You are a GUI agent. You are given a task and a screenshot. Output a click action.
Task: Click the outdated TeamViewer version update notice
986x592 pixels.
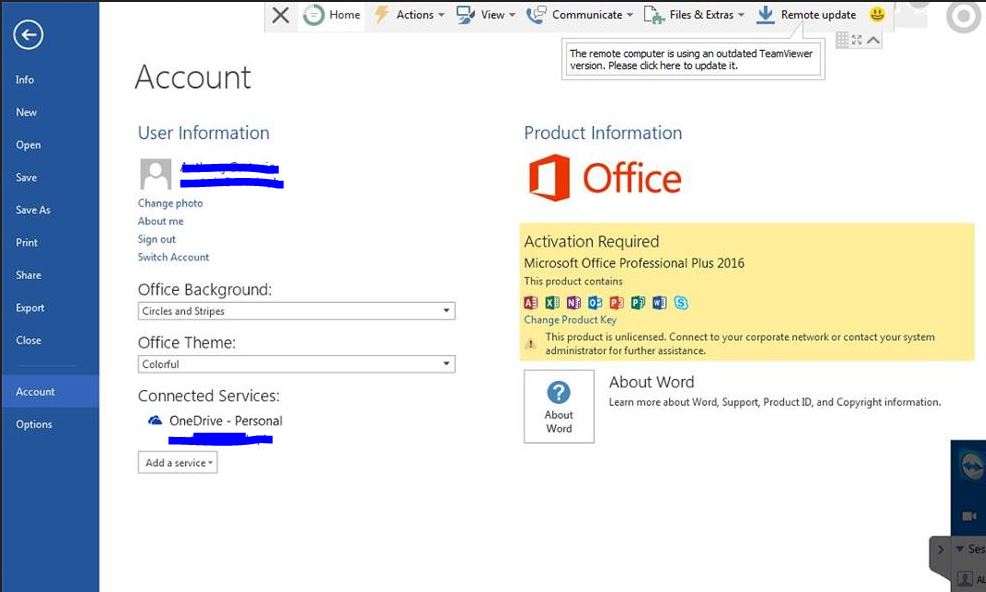click(692, 60)
